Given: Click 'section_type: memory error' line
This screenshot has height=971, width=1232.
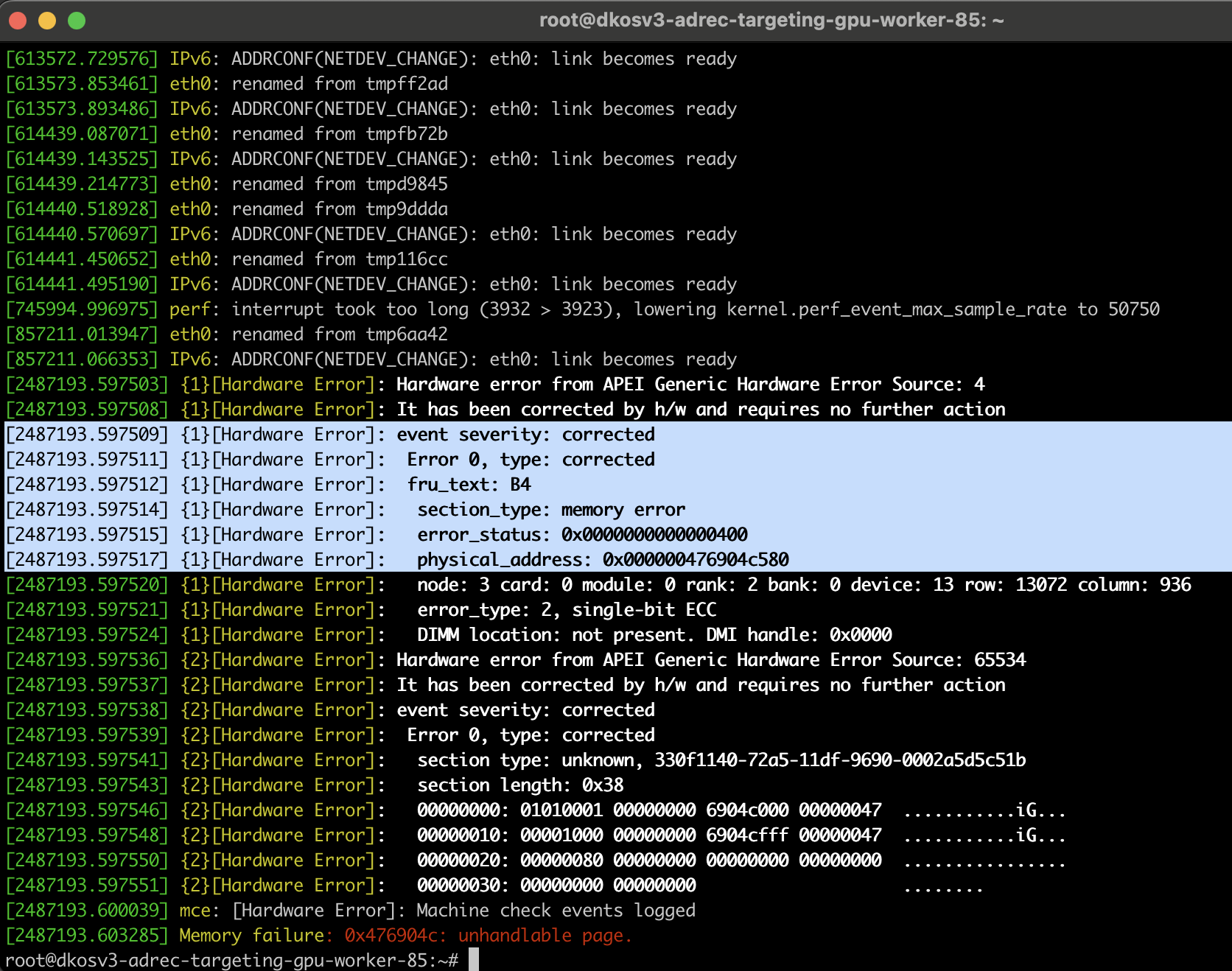Looking at the screenshot, I should coord(346,510).
